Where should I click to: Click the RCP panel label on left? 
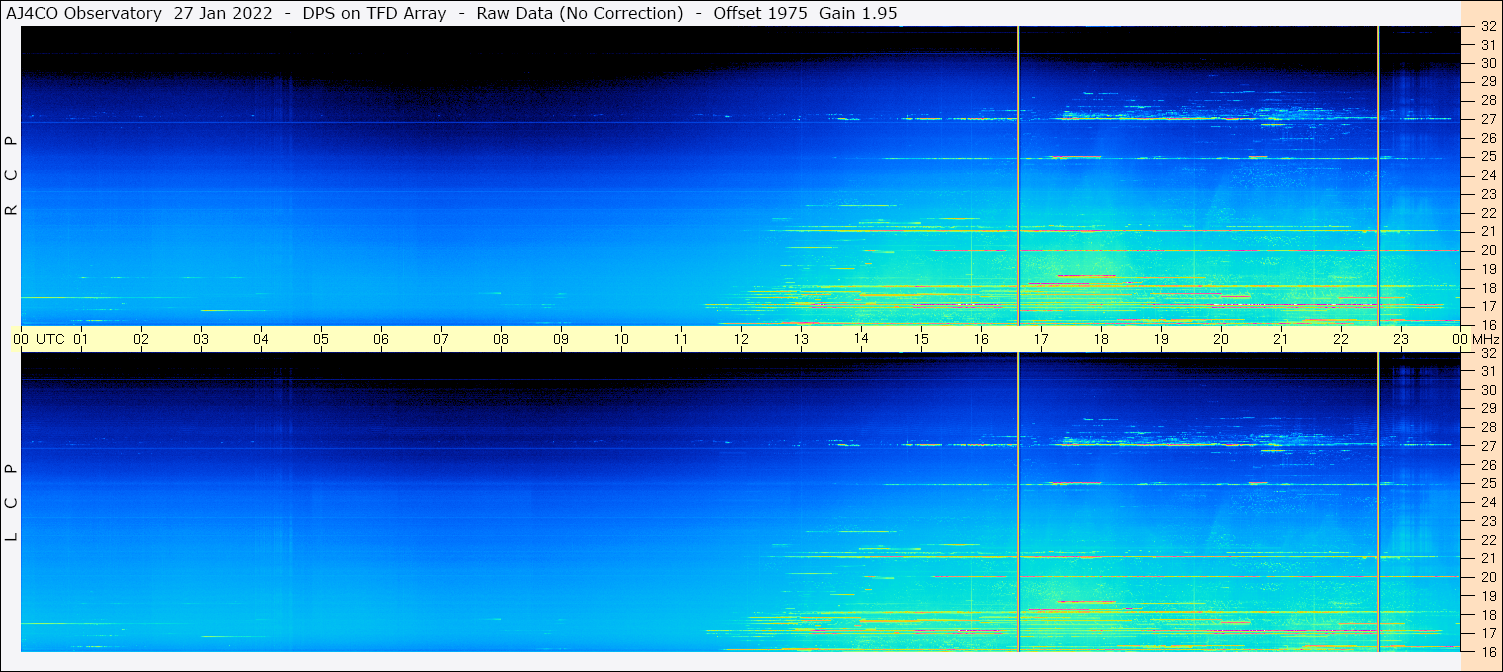coord(12,176)
